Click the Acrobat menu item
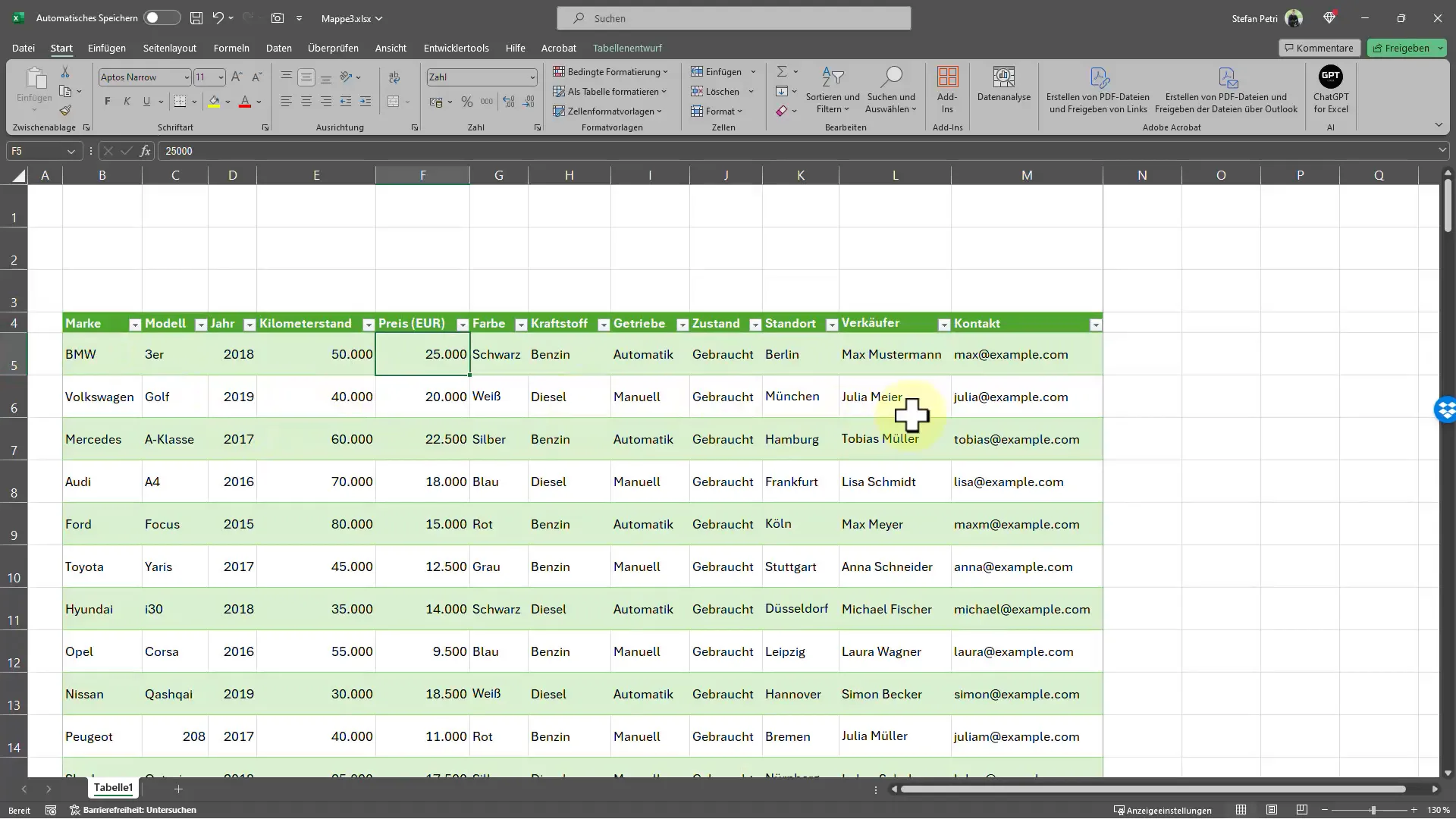Image resolution: width=1456 pixels, height=819 pixels. coord(558,47)
